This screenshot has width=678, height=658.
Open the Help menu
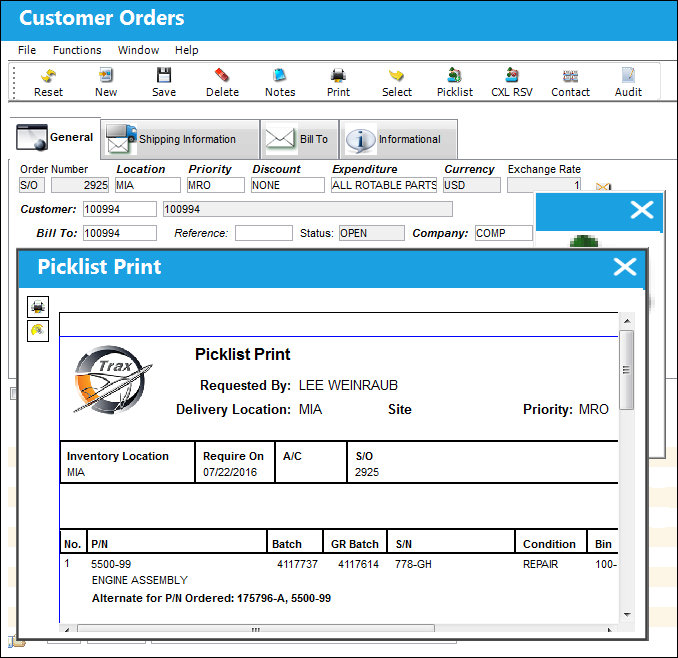coord(186,50)
